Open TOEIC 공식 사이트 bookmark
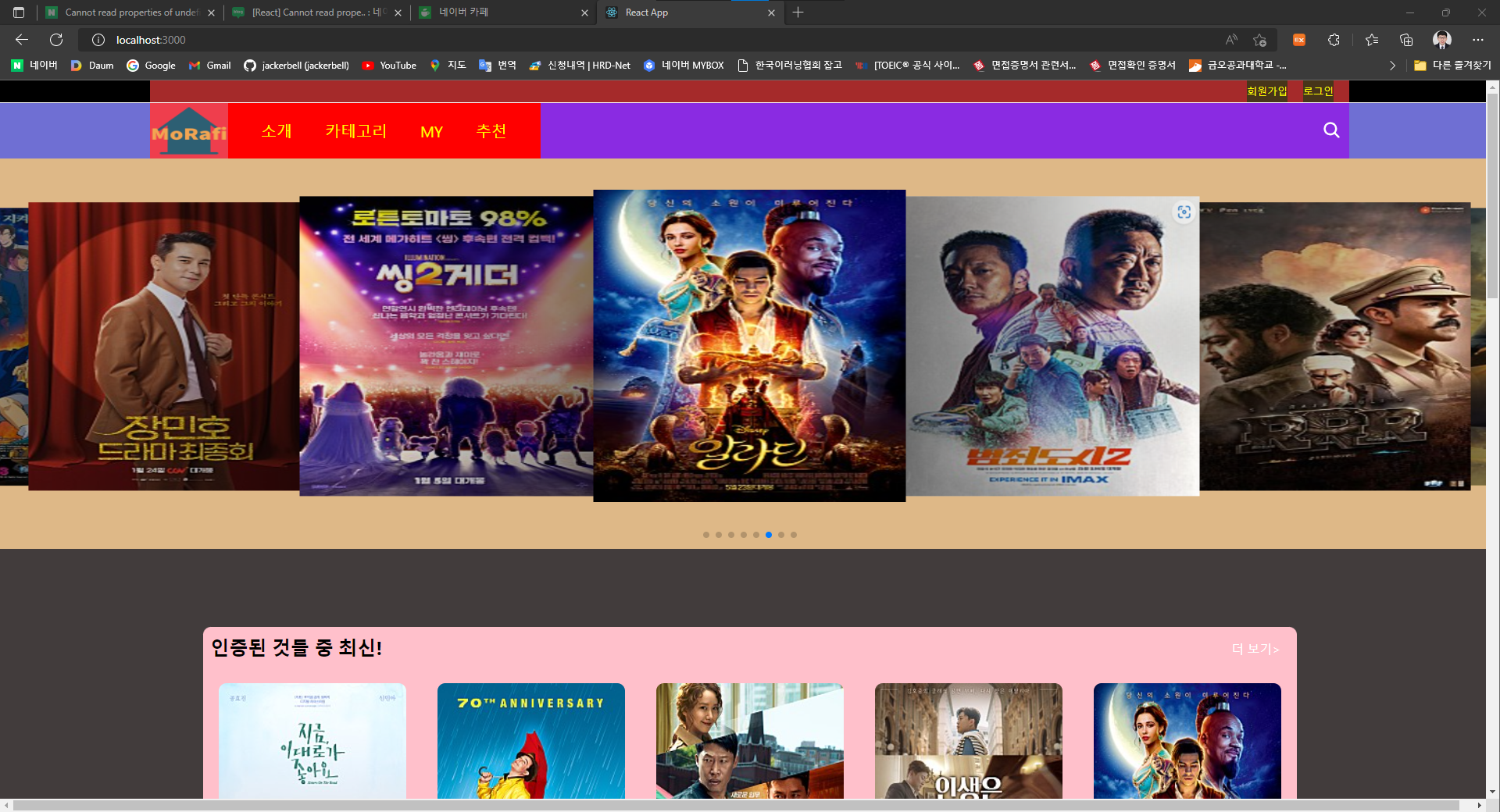The width and height of the screenshot is (1500, 812). (x=908, y=66)
